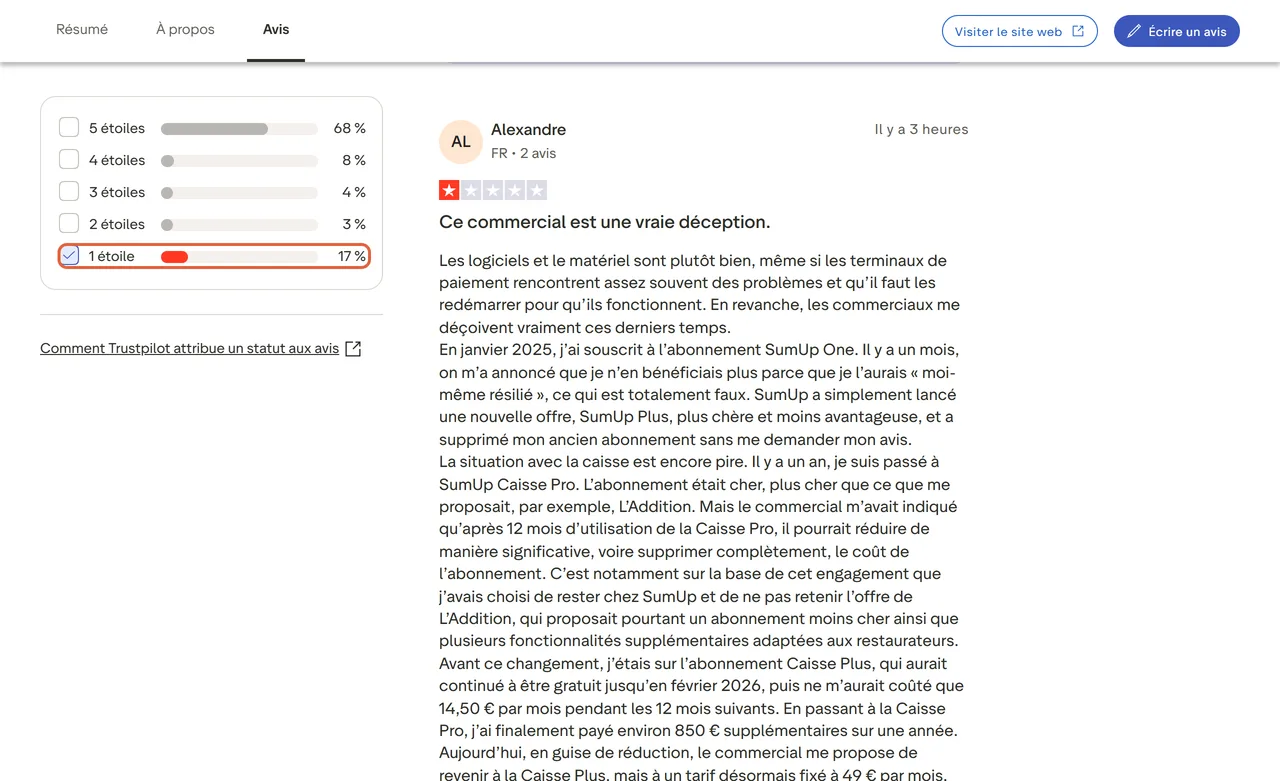The image size is (1280, 781).
Task: Click the 4 étoiles rating distribution bar
Action: pos(239,161)
